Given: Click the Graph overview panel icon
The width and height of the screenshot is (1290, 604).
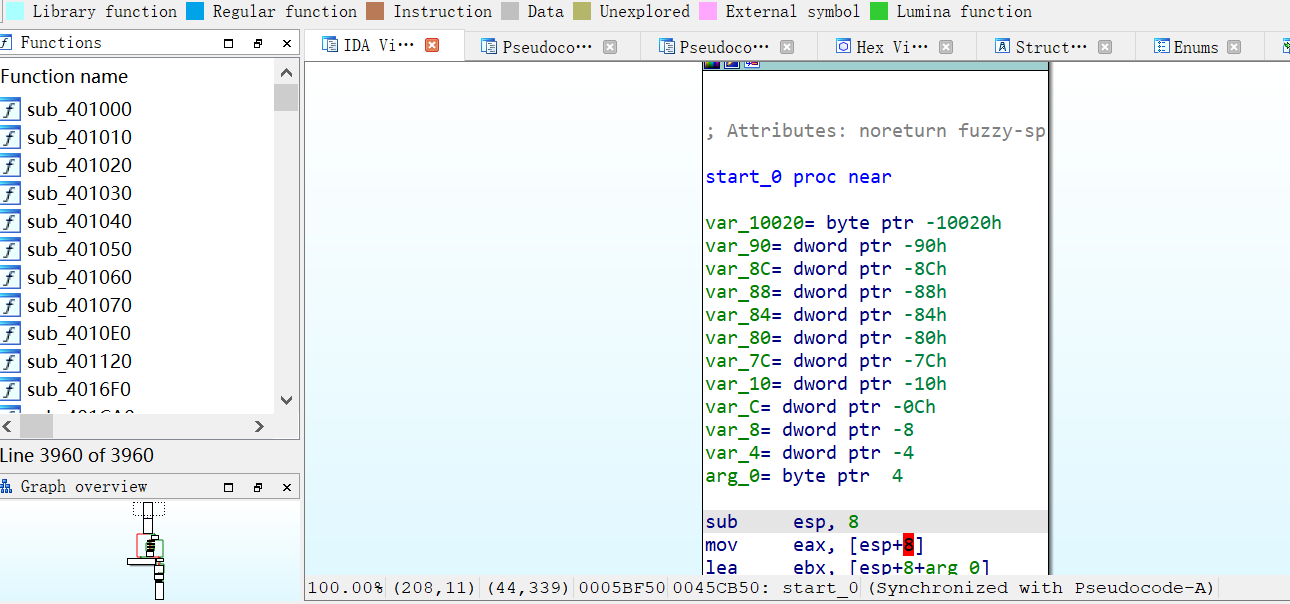Looking at the screenshot, I should [x=6, y=487].
